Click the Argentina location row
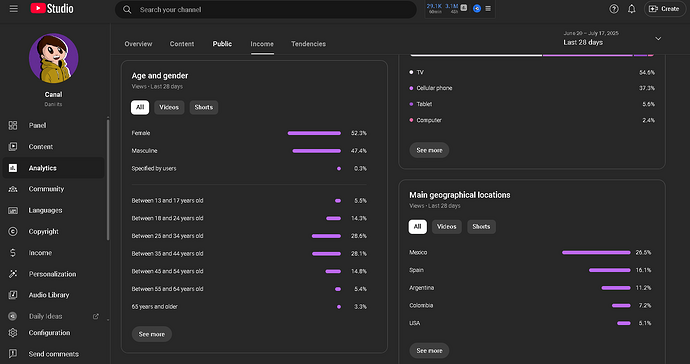This screenshot has width=690, height=364. [530, 288]
